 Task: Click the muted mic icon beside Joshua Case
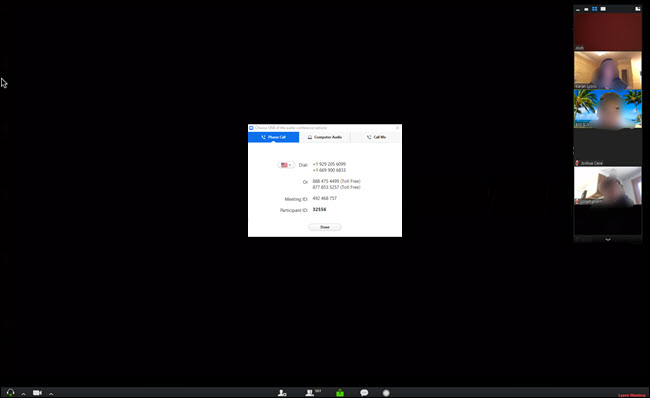[577, 163]
